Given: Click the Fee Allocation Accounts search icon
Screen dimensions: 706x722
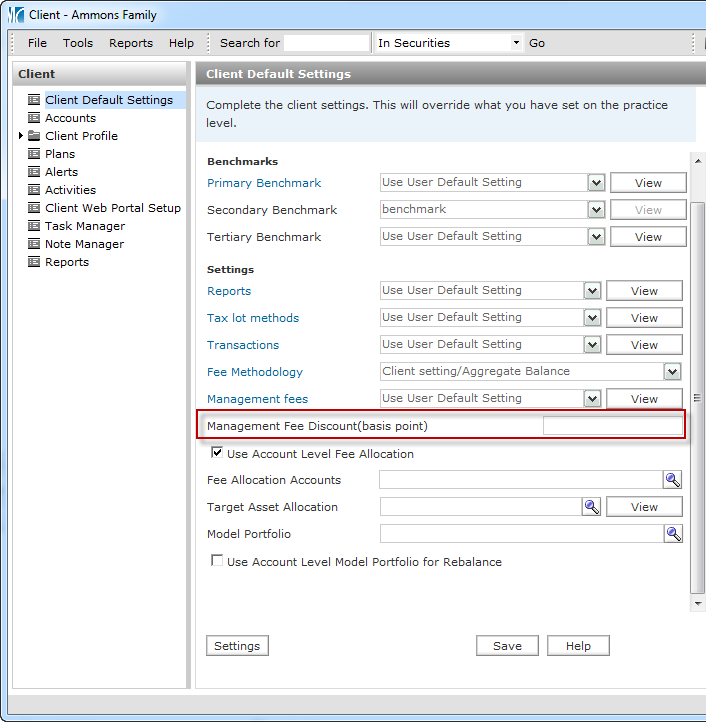Looking at the screenshot, I should [672, 480].
